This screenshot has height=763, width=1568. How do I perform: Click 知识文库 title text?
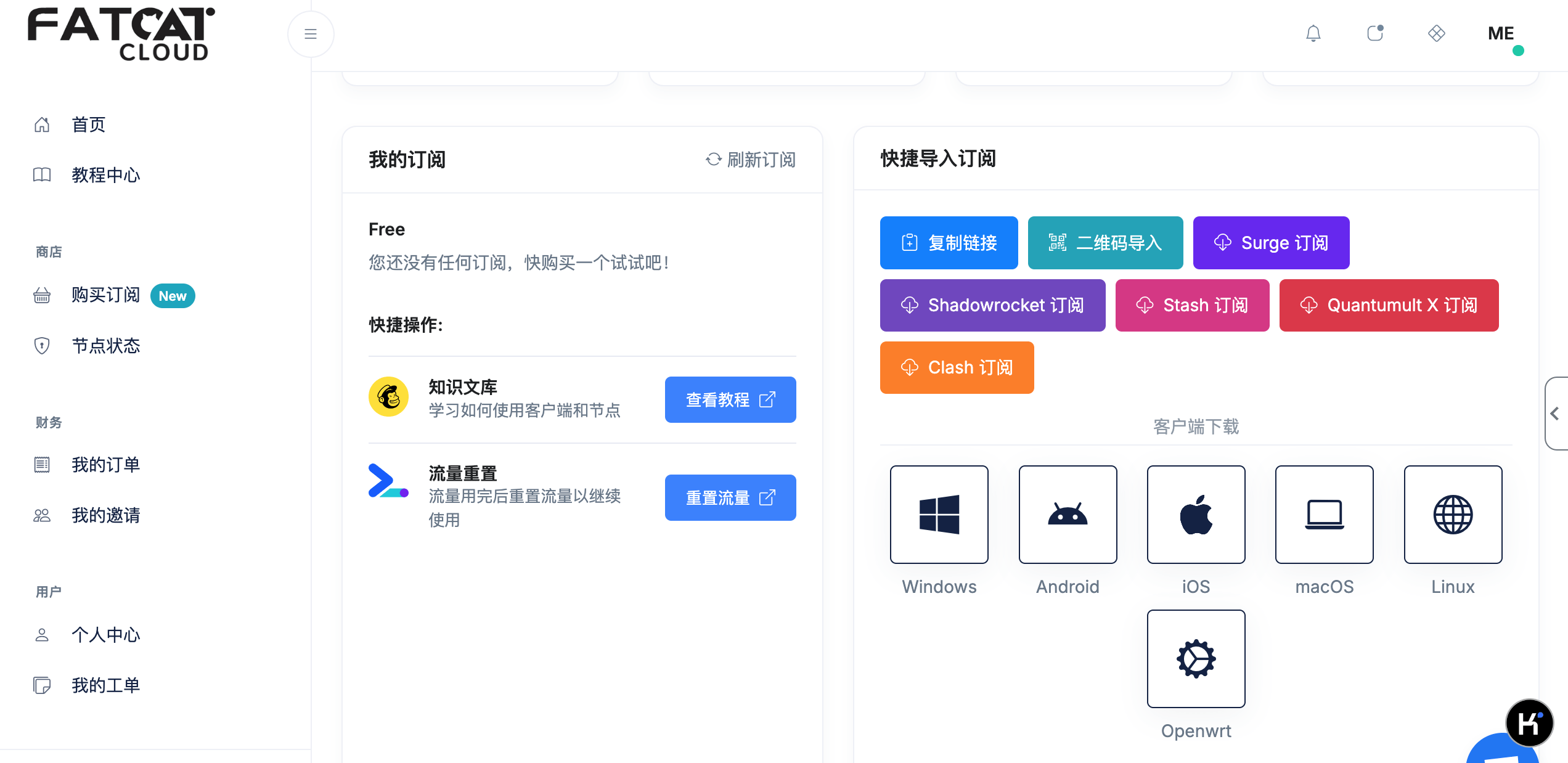(463, 387)
